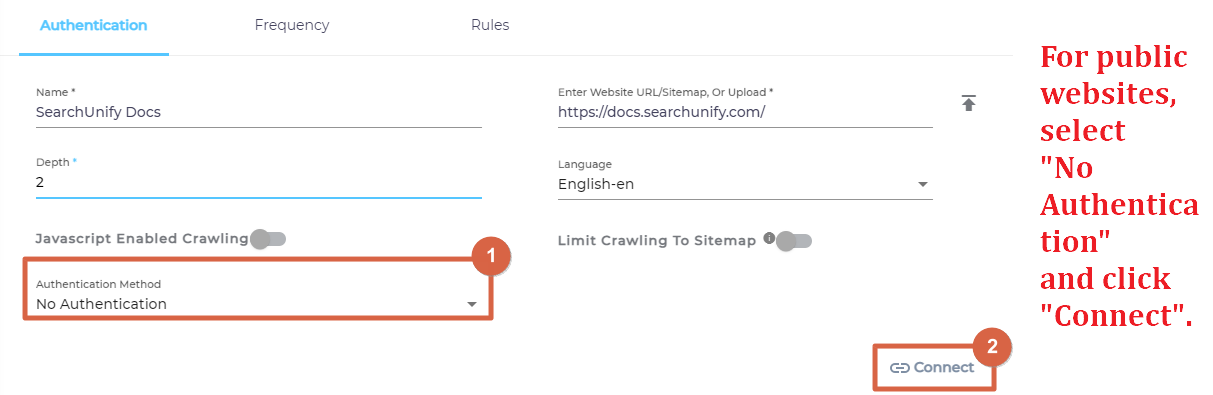Go to the Authentication tab
The image size is (1213, 395).
[94, 25]
